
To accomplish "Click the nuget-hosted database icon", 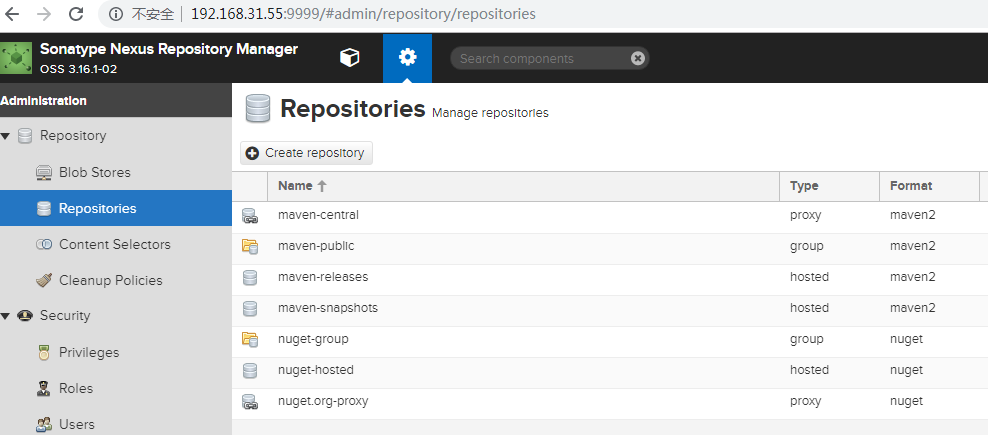I will coord(250,371).
